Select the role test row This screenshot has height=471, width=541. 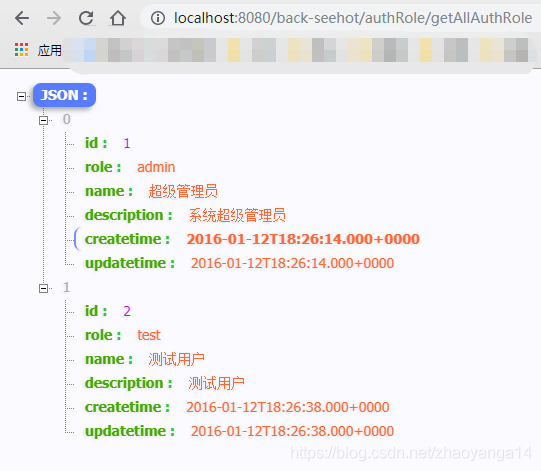click(x=123, y=335)
